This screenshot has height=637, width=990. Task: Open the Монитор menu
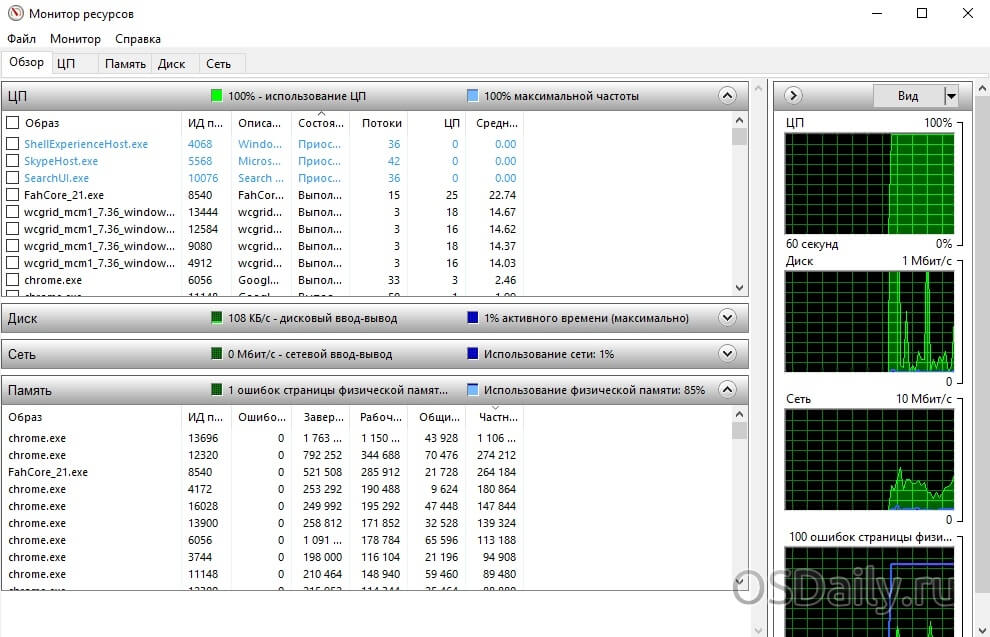(75, 39)
